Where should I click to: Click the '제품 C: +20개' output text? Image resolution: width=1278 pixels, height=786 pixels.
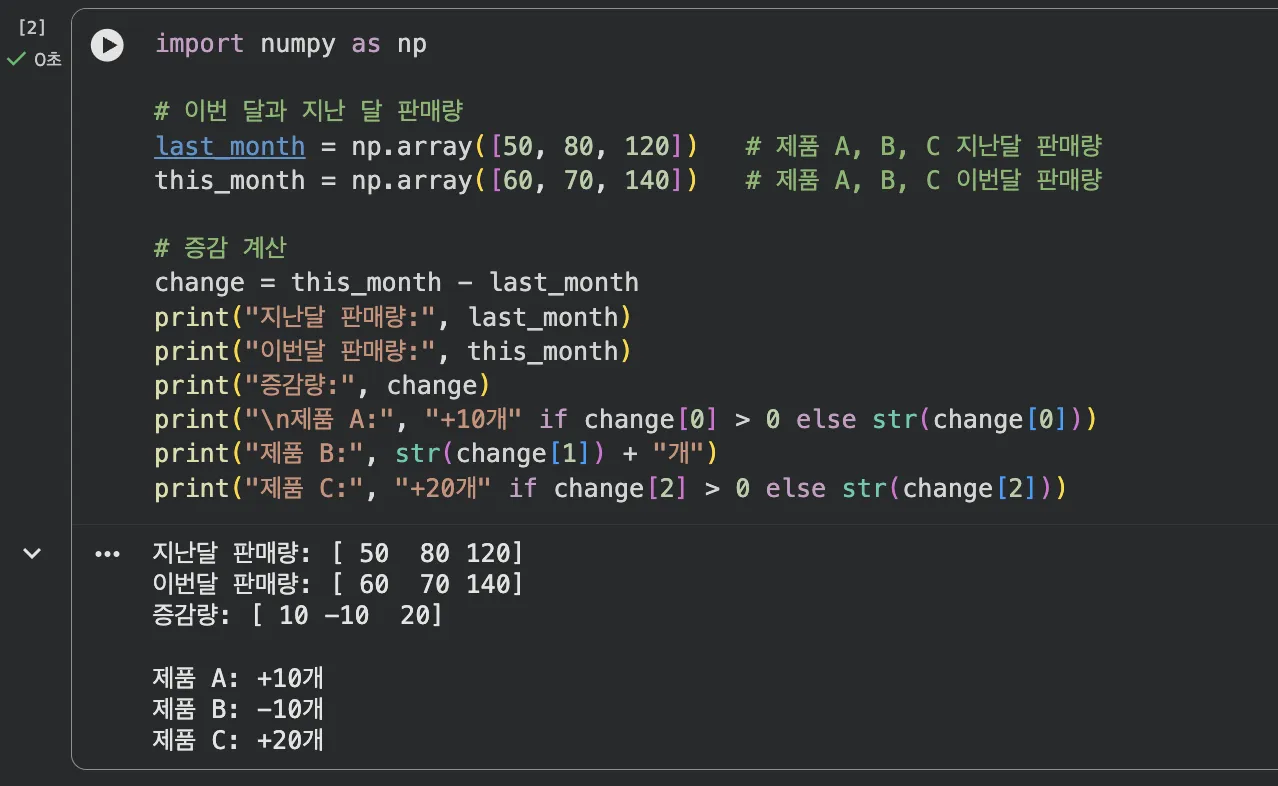[238, 740]
